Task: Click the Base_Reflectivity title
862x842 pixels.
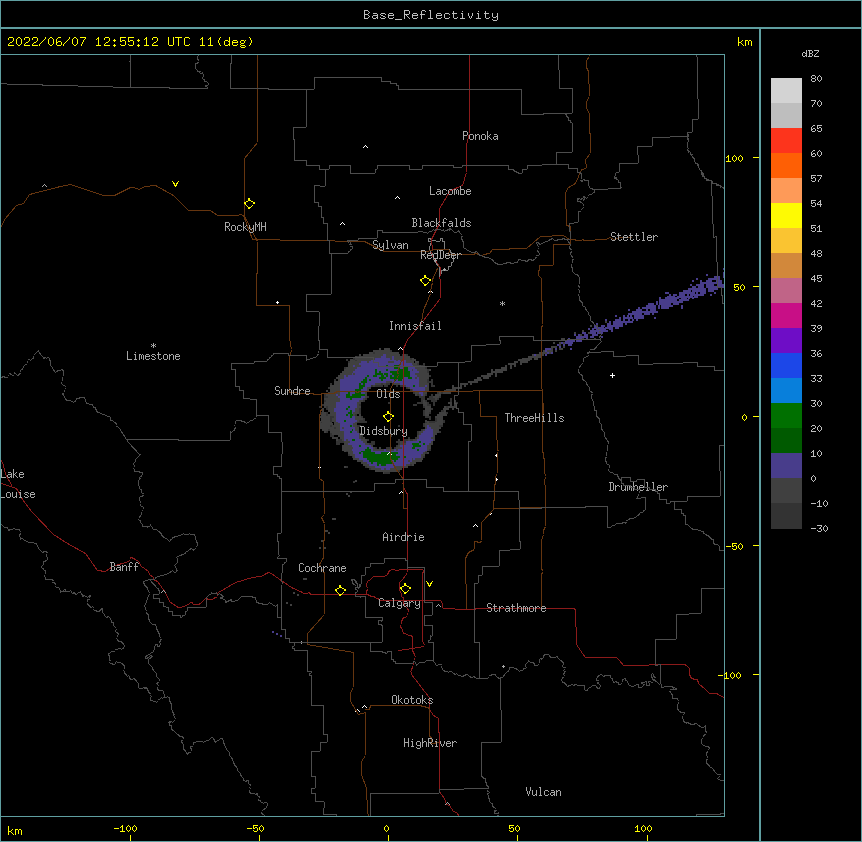Action: click(x=431, y=15)
